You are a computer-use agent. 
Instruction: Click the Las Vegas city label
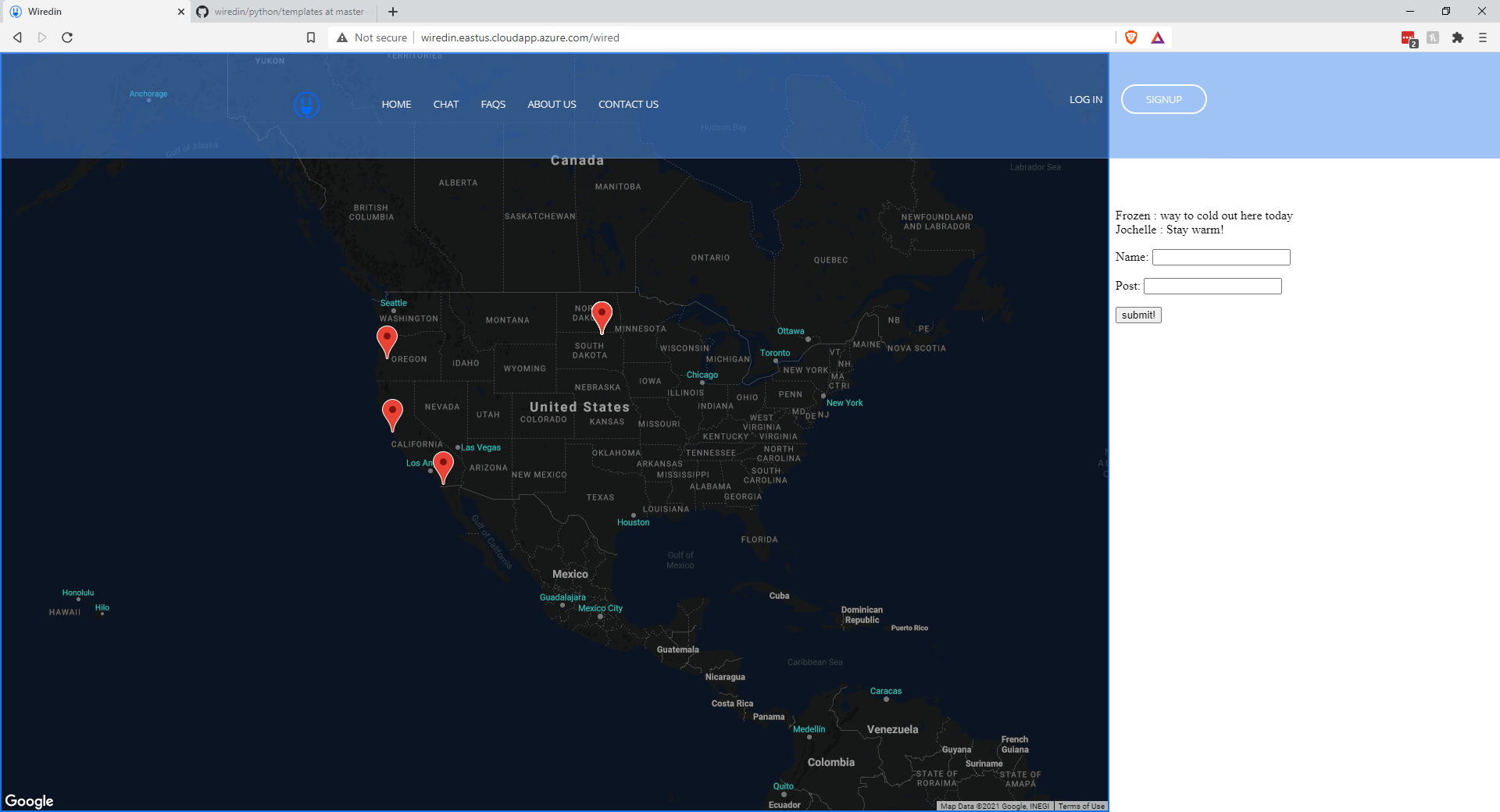[x=481, y=447]
